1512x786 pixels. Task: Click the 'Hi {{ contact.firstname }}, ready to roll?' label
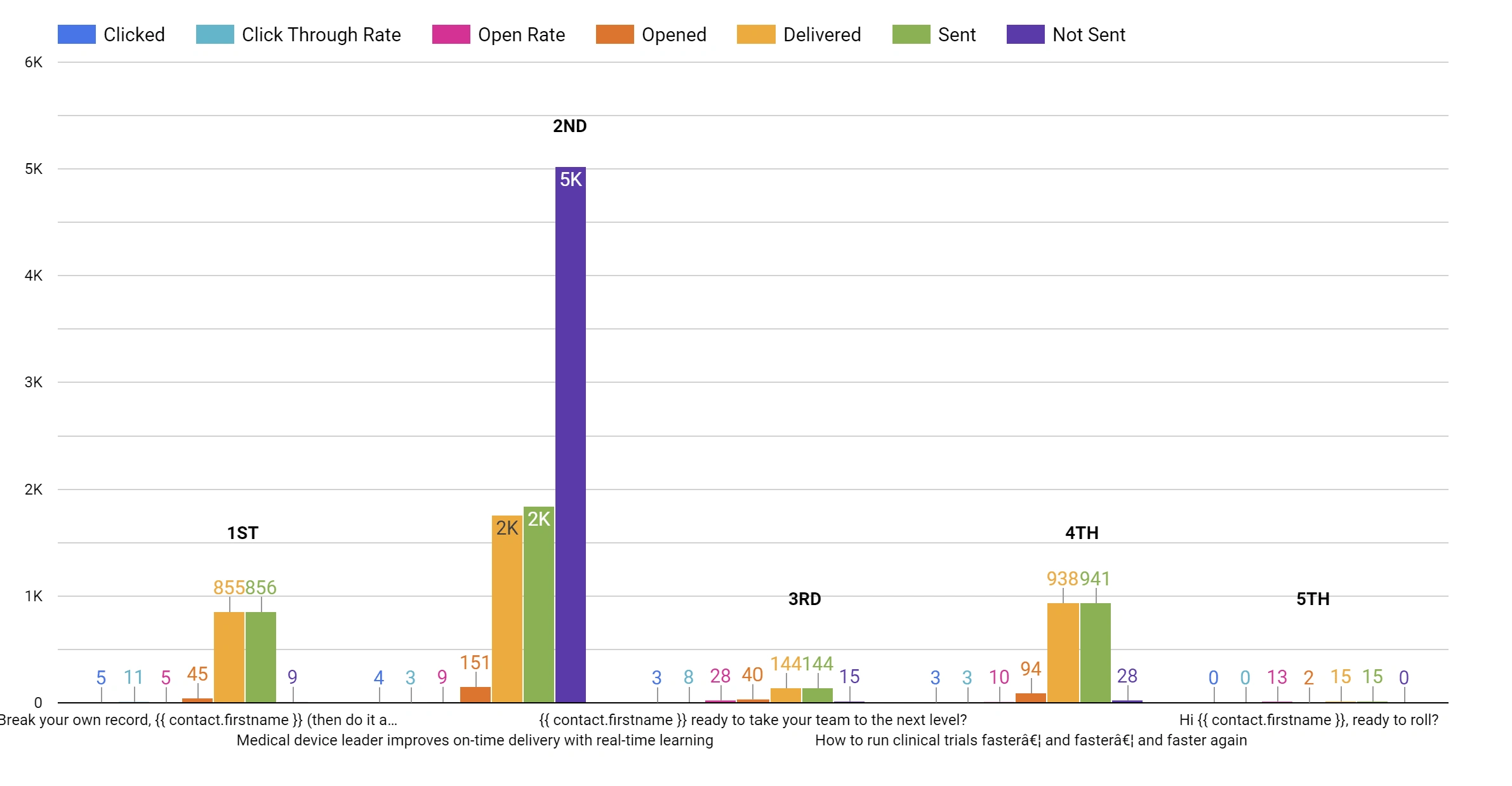click(x=1309, y=720)
